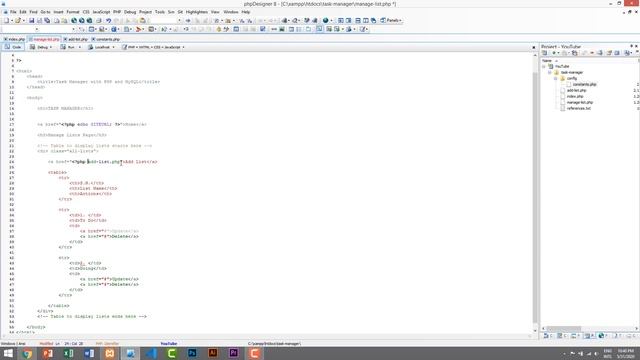Screen dimensions: 640x360
Task: Select the manage-list.php editor tab
Action: click(x=44, y=39)
